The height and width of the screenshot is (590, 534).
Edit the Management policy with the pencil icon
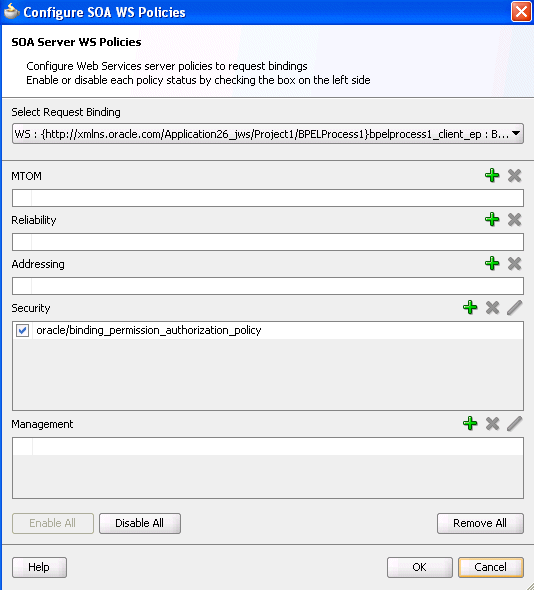[514, 423]
